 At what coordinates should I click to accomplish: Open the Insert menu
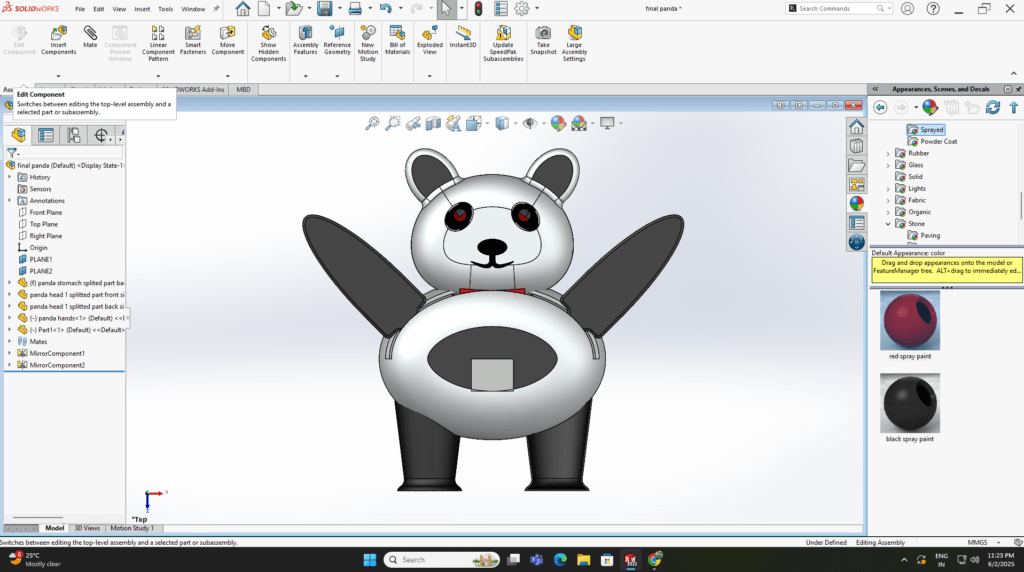142,9
